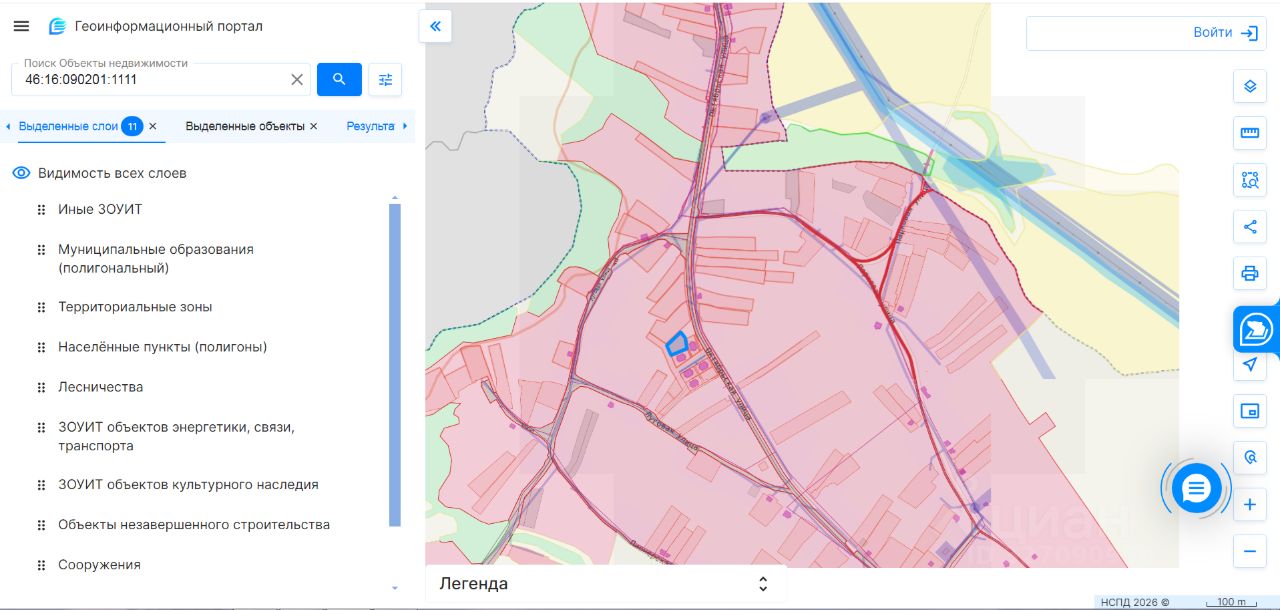The image size is (1280, 610).
Task: Toggle visibility of all layers
Action: [x=21, y=173]
